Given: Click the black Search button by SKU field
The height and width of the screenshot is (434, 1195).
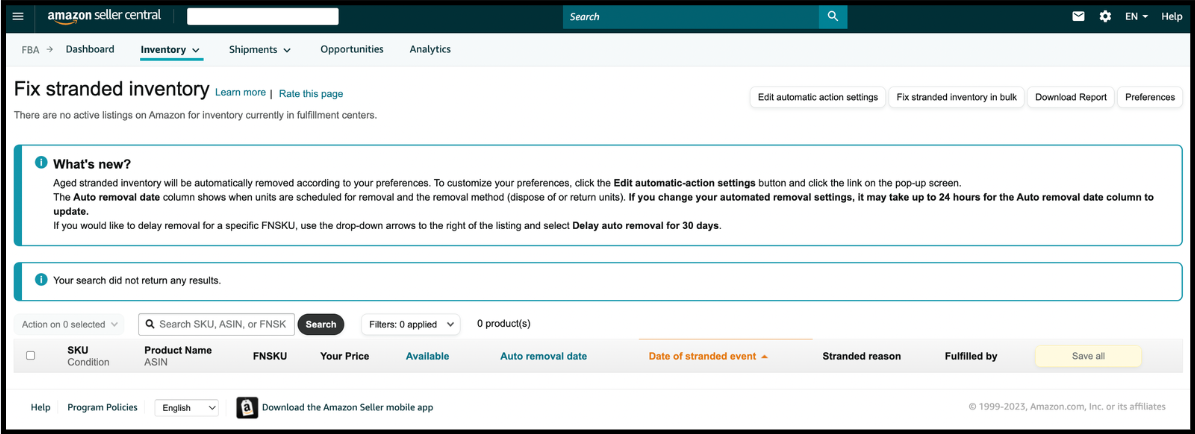Looking at the screenshot, I should (x=321, y=324).
